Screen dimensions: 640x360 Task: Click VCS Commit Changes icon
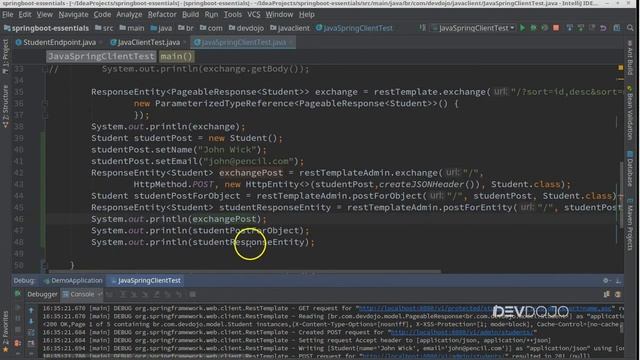tap(580, 28)
